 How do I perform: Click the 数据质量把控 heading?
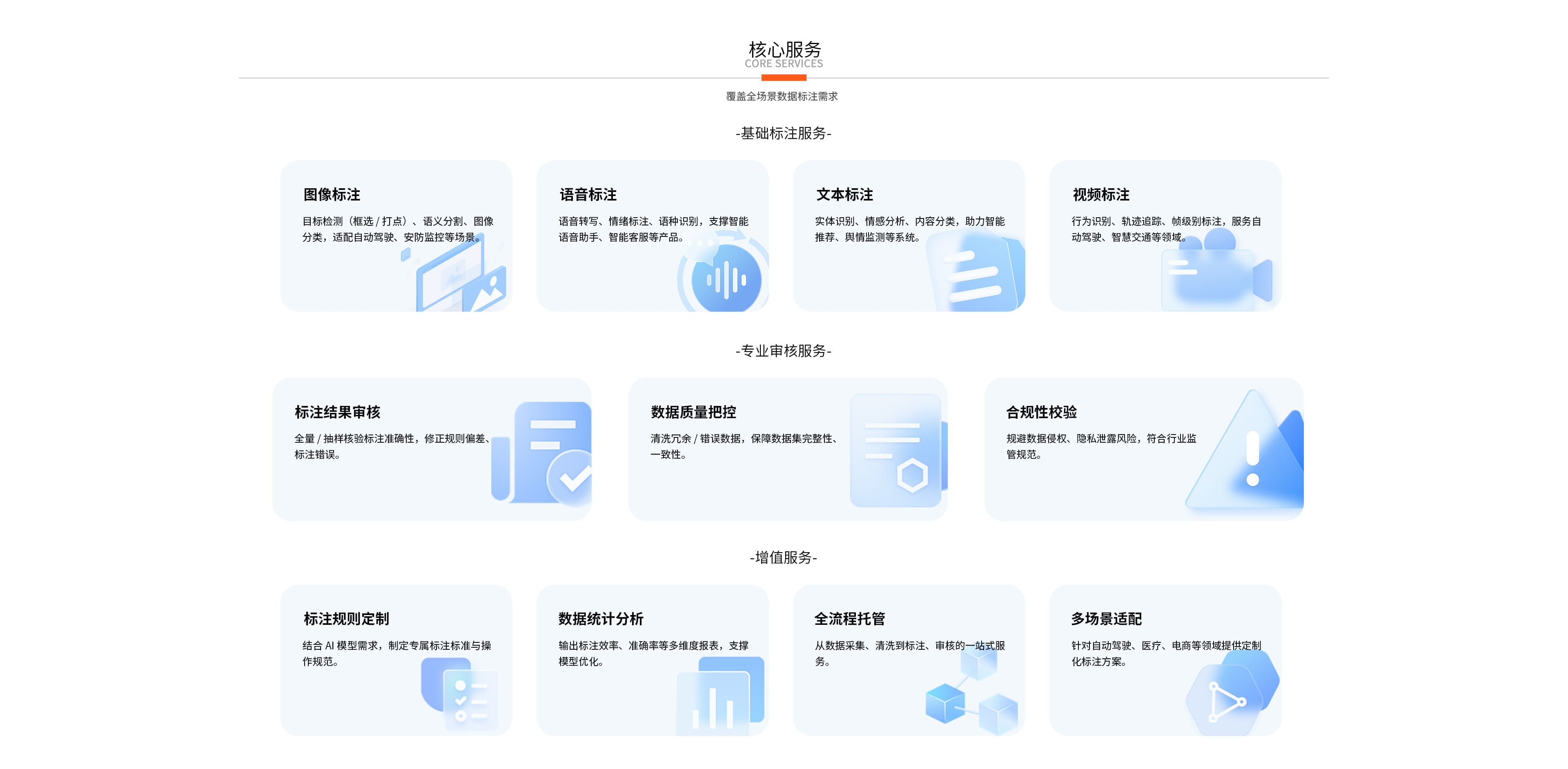pyautogui.click(x=693, y=412)
